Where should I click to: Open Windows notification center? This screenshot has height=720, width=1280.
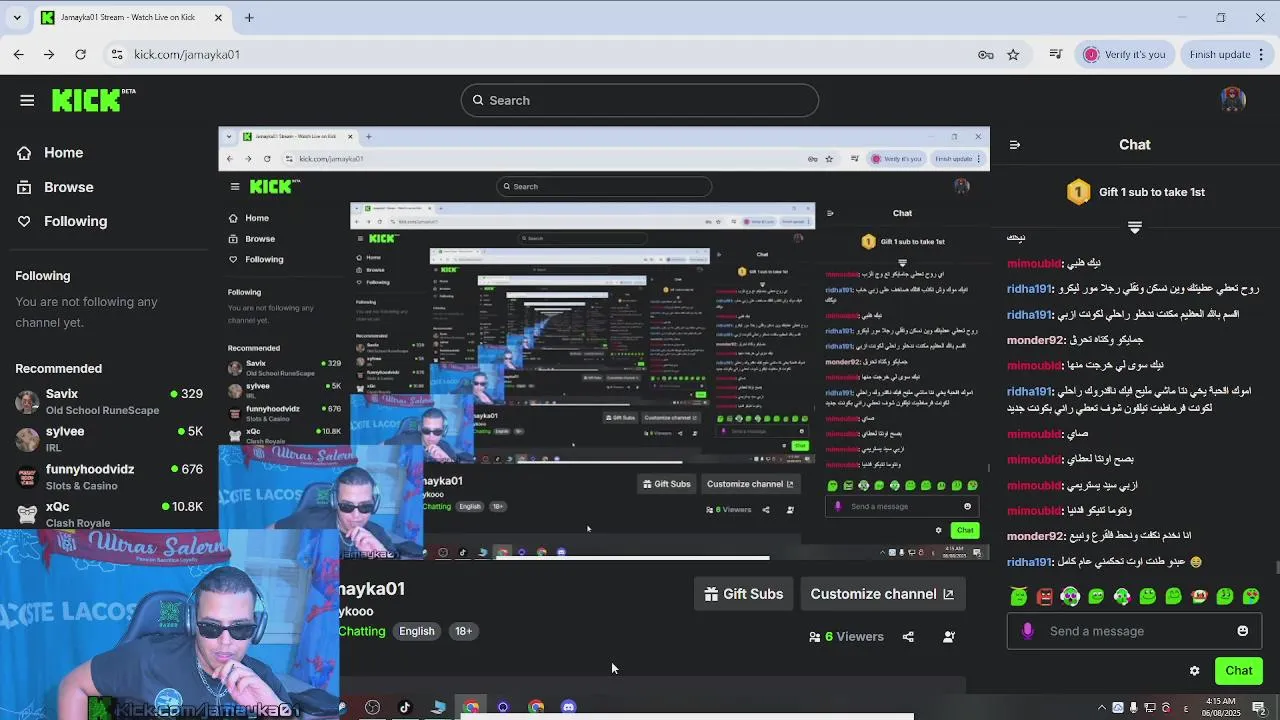coord(1259,708)
